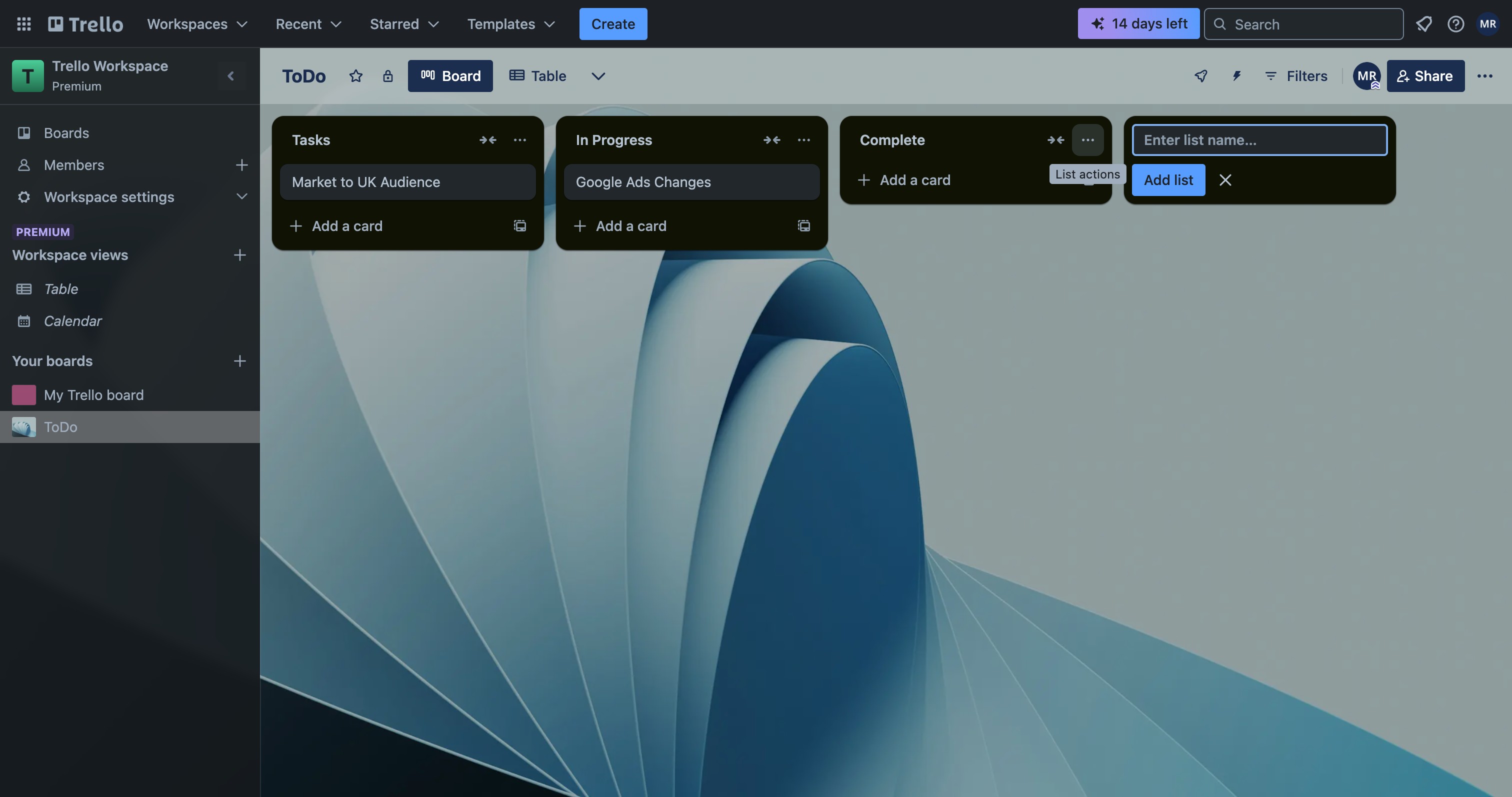
Task: Expand more board views chevron
Action: (x=598, y=75)
